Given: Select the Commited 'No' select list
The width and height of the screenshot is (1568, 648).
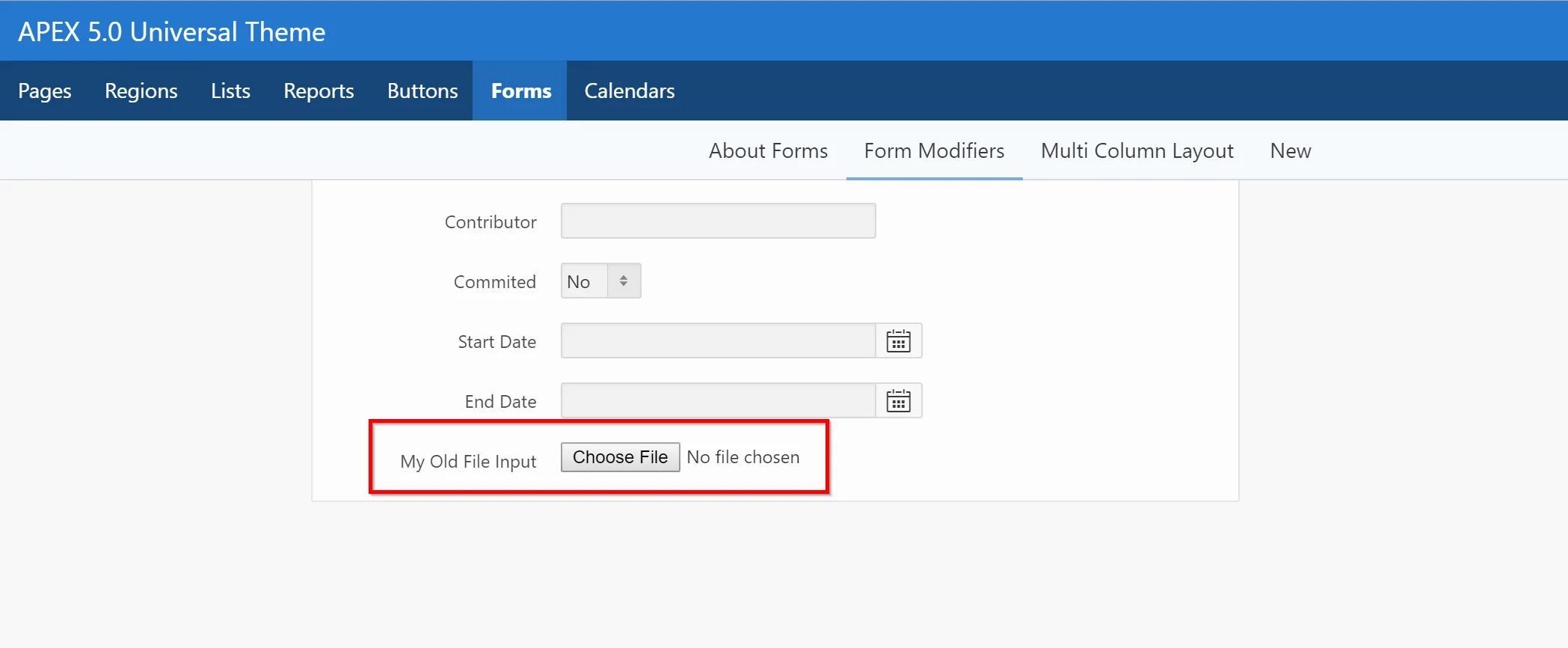Looking at the screenshot, I should pyautogui.click(x=601, y=281).
